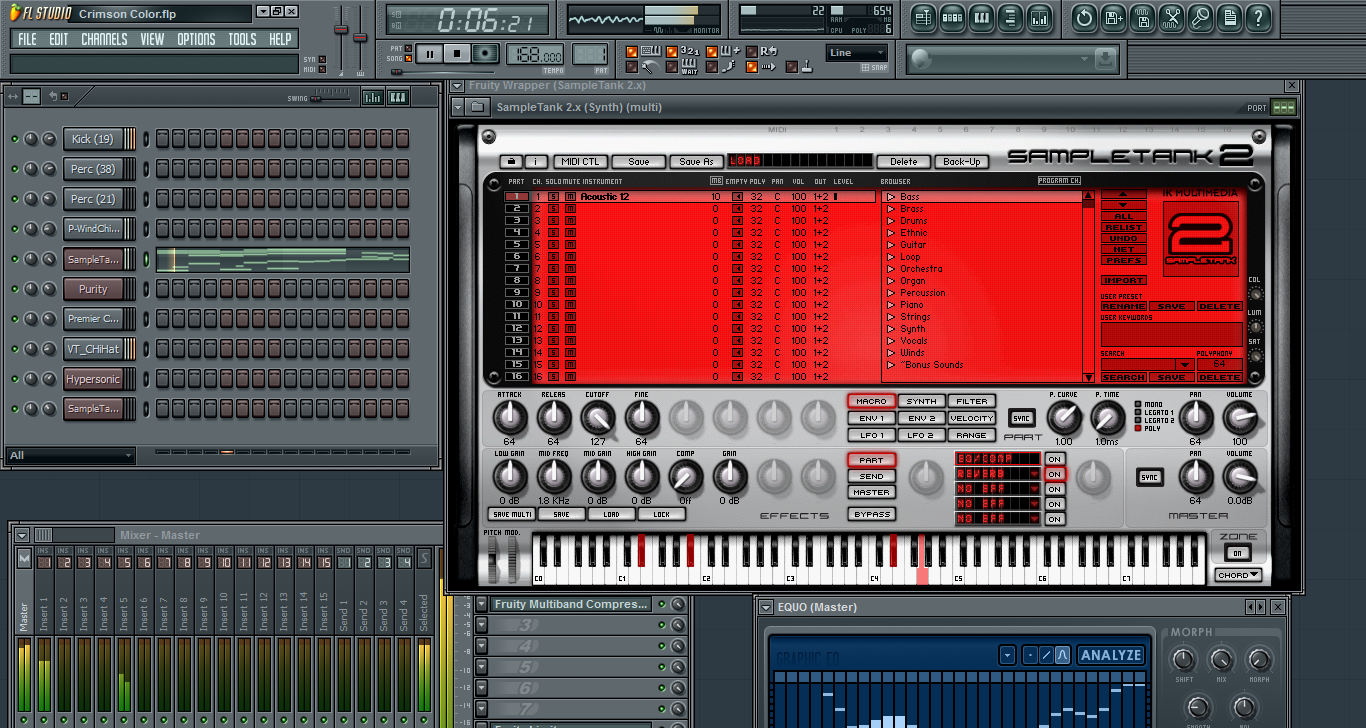Expand the Drums category in SampleTank browser

(891, 221)
